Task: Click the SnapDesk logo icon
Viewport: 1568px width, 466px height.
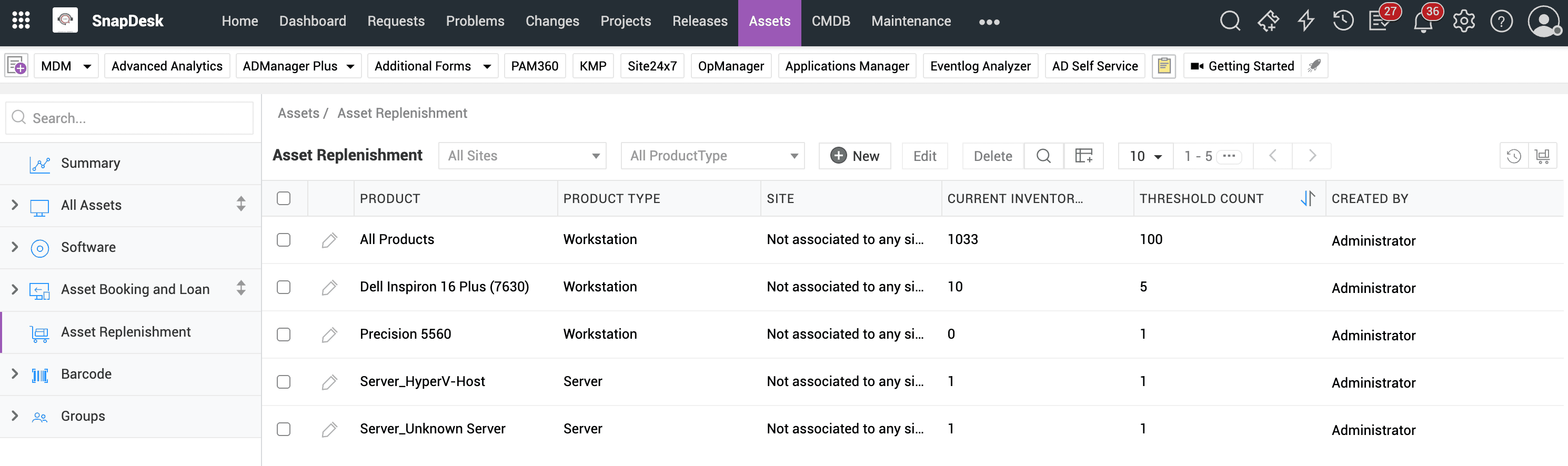Action: tap(65, 21)
